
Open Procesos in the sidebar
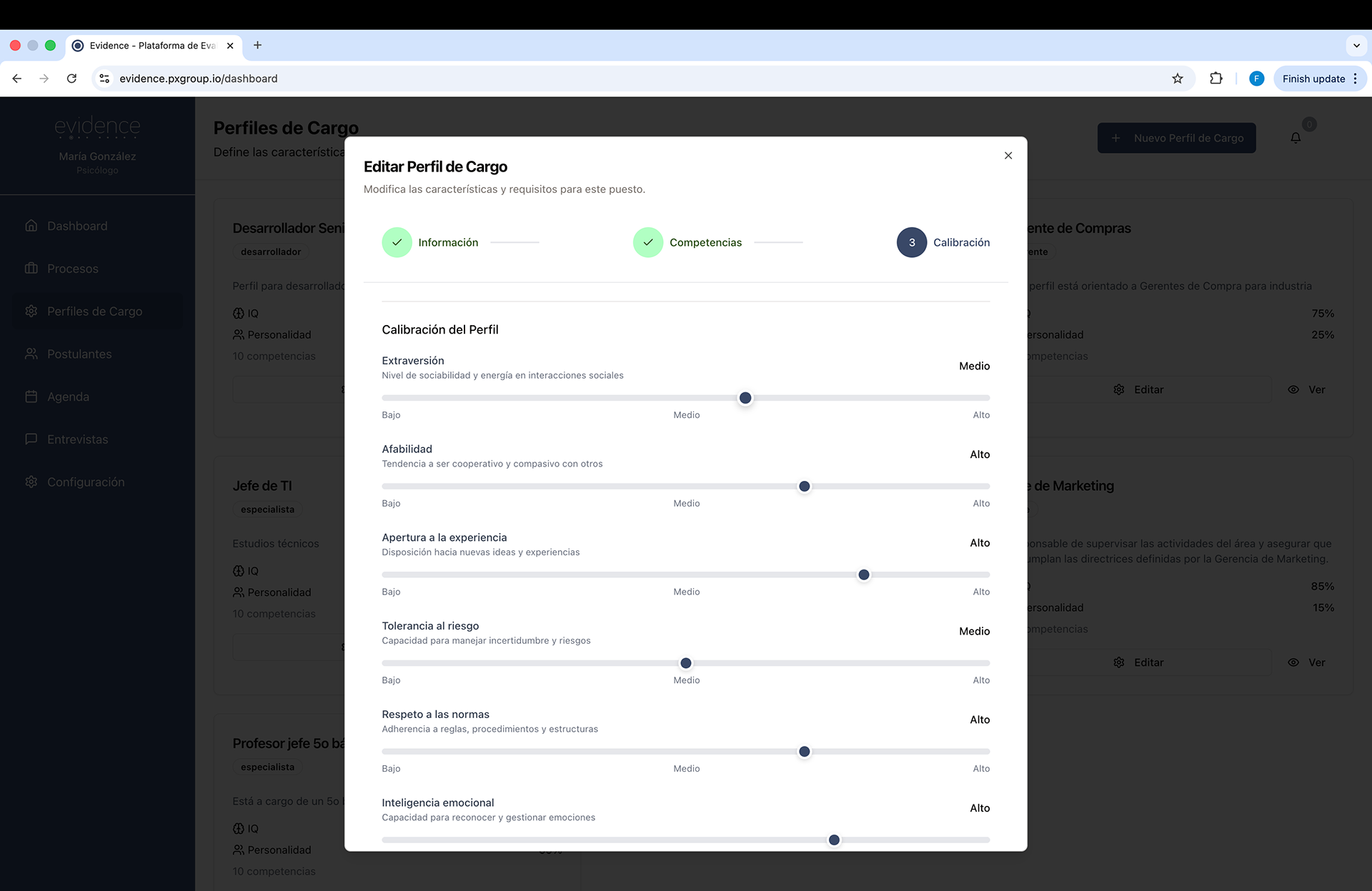pyautogui.click(x=72, y=269)
